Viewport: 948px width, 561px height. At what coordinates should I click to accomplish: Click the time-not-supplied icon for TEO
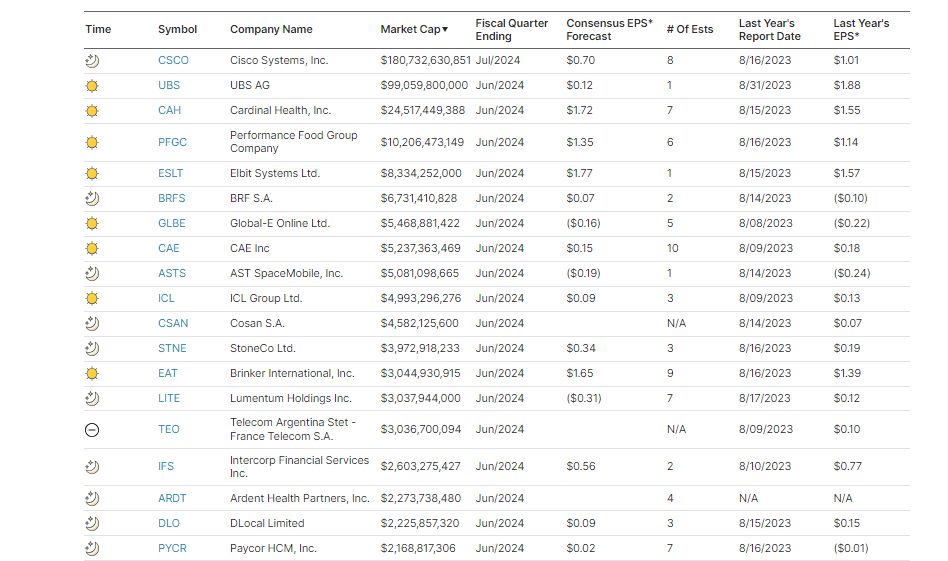(92, 429)
